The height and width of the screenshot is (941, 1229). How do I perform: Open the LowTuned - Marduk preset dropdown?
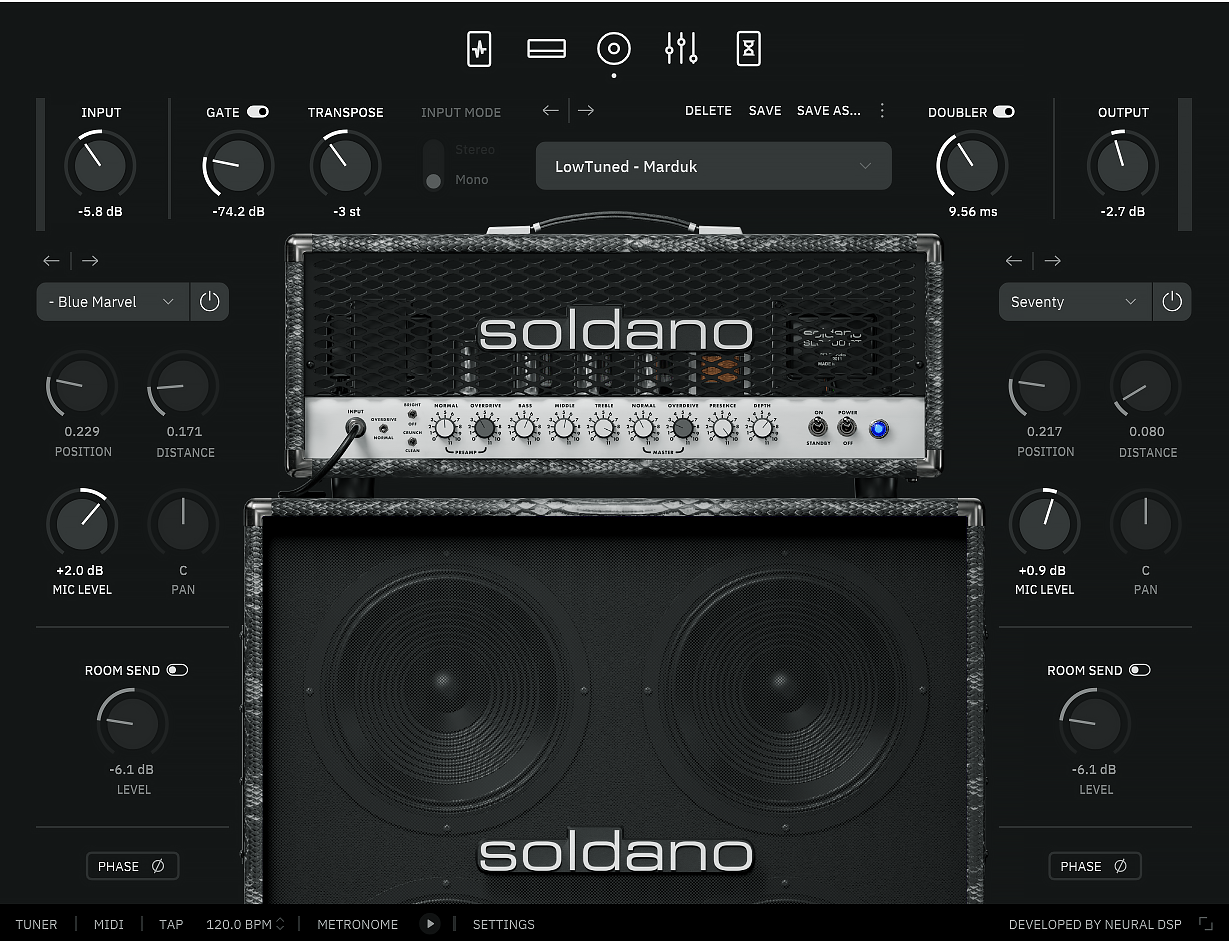714,166
